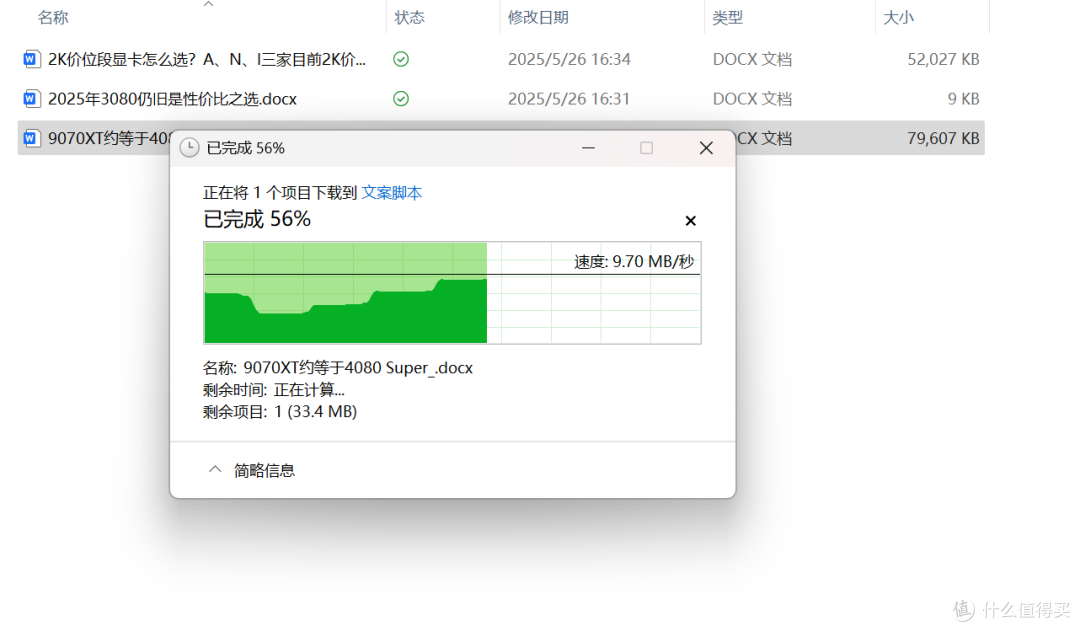Cancel the download with the small X button
Image resolution: width=1080 pixels, height=632 pixels.
pyautogui.click(x=690, y=220)
